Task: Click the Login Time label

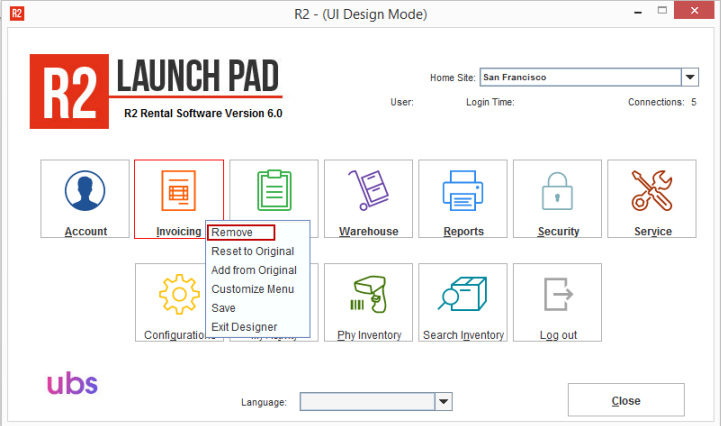Action: (490, 102)
